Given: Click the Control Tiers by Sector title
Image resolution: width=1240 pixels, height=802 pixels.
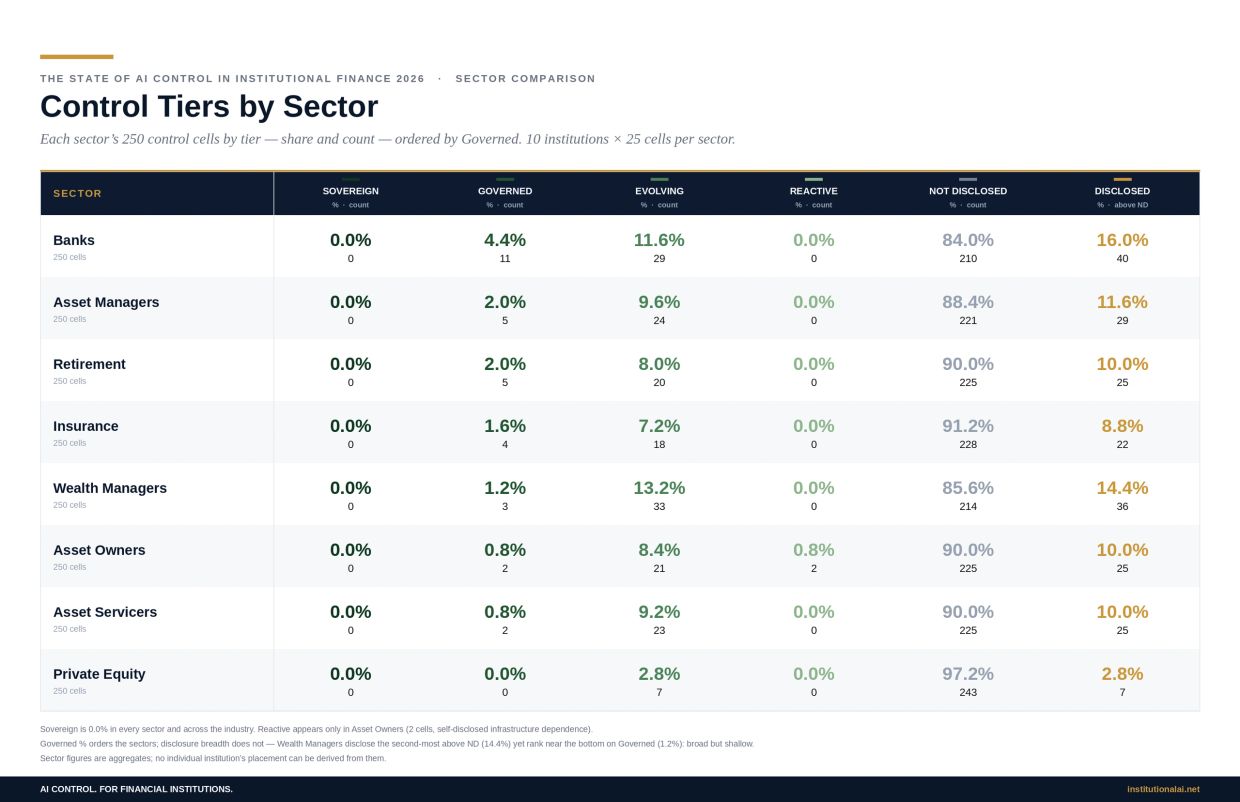Looking at the screenshot, I should [x=209, y=107].
